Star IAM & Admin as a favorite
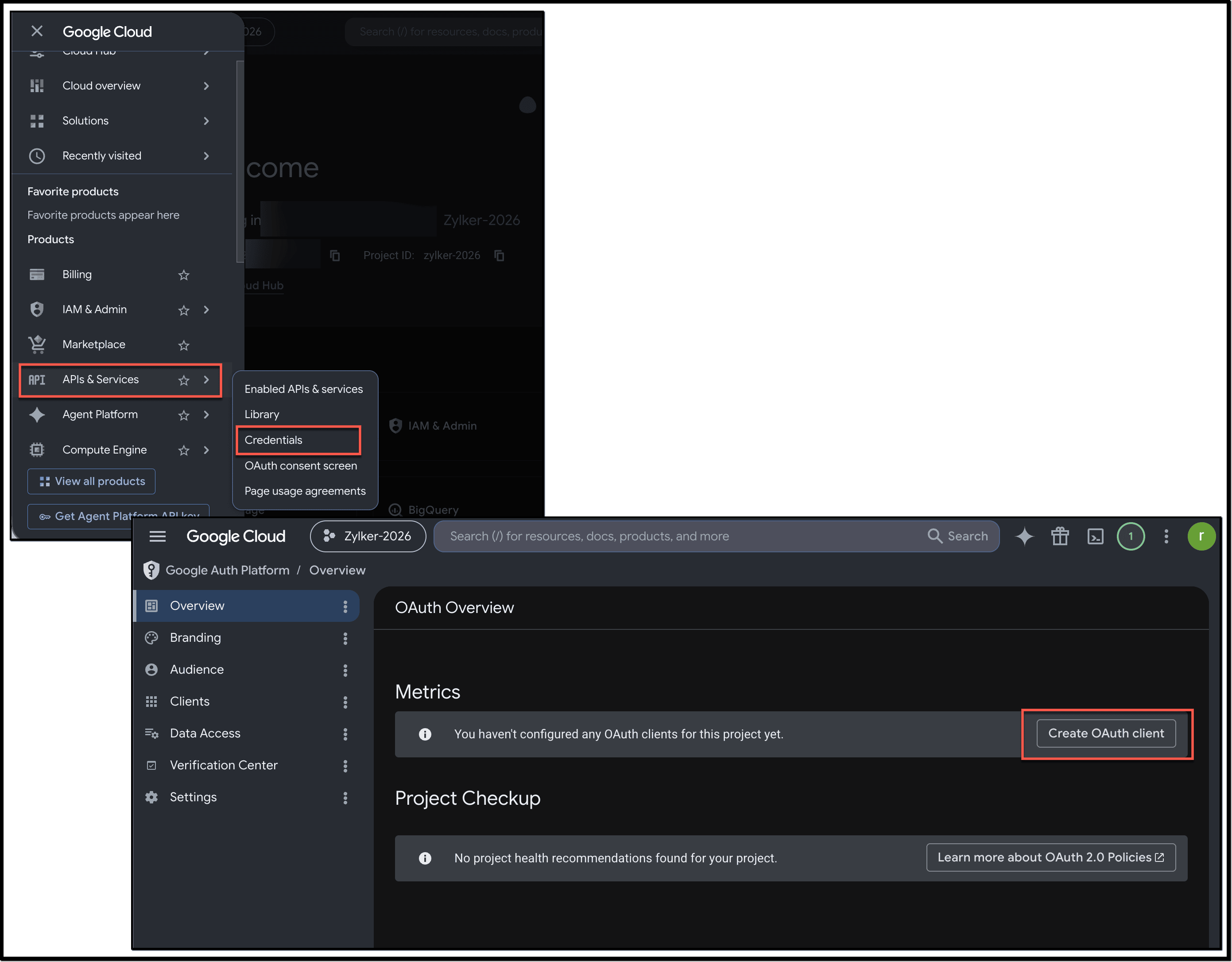Viewport: 1232px width, 962px height. [184, 310]
